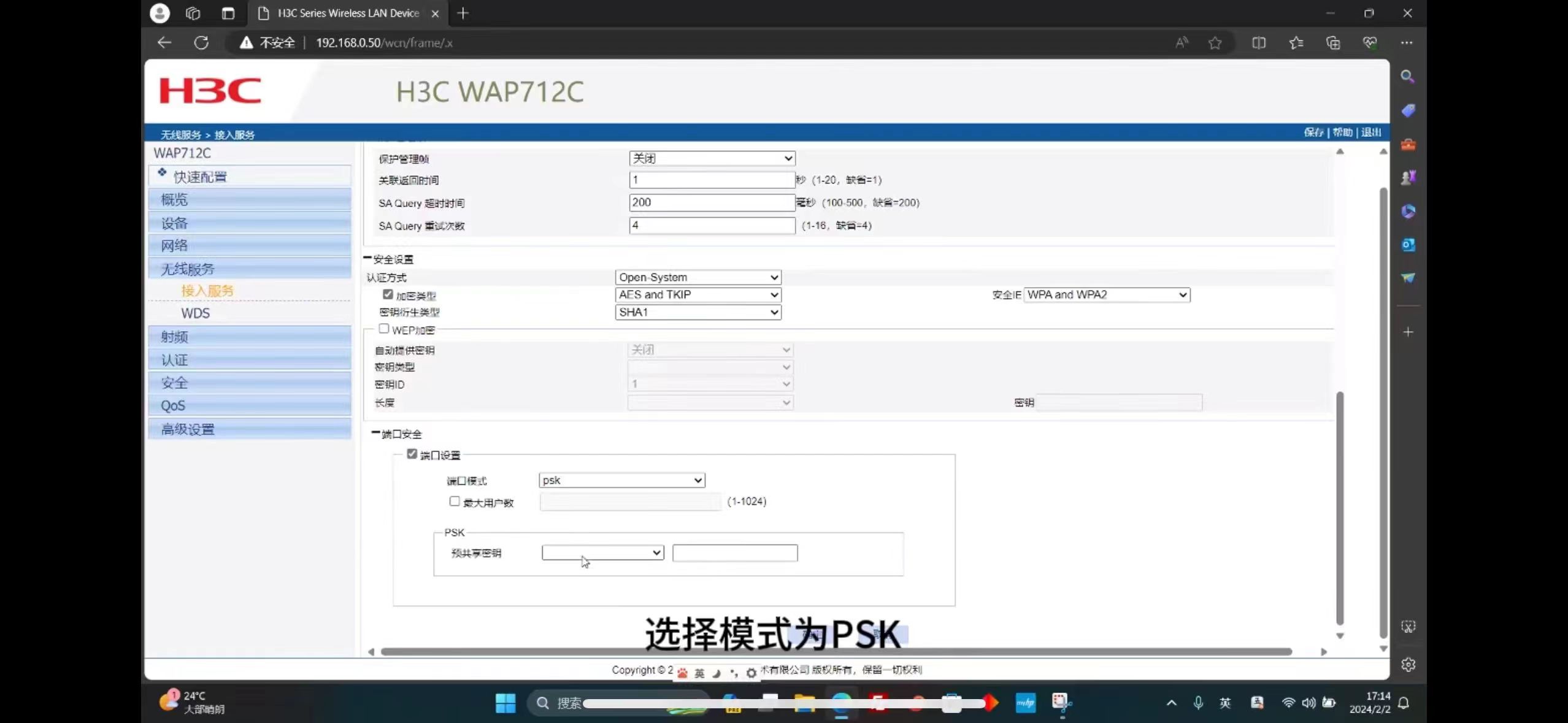Open split screen icon in toolbar

click(x=1259, y=43)
